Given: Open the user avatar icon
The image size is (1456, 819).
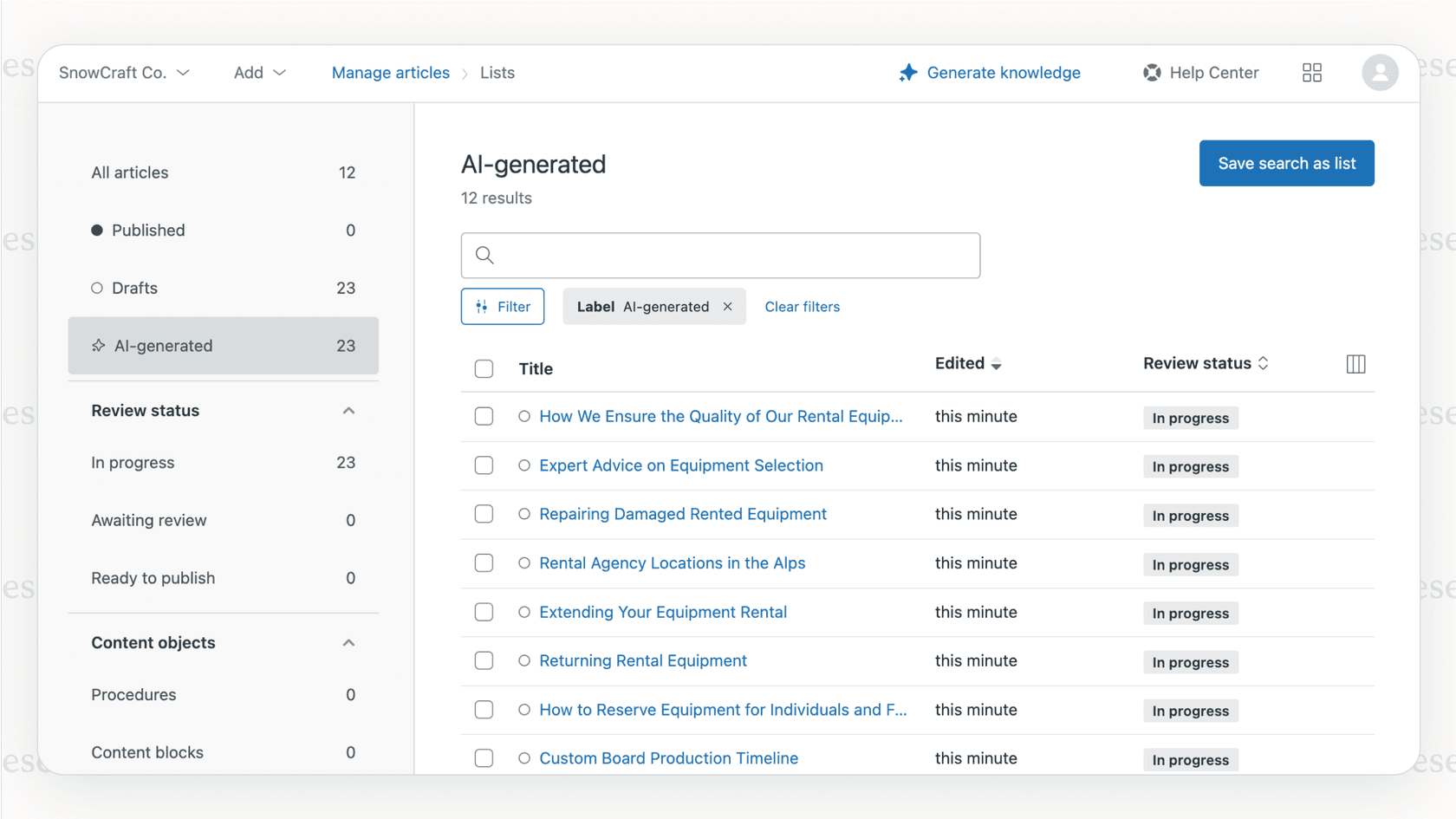Looking at the screenshot, I should (x=1380, y=73).
